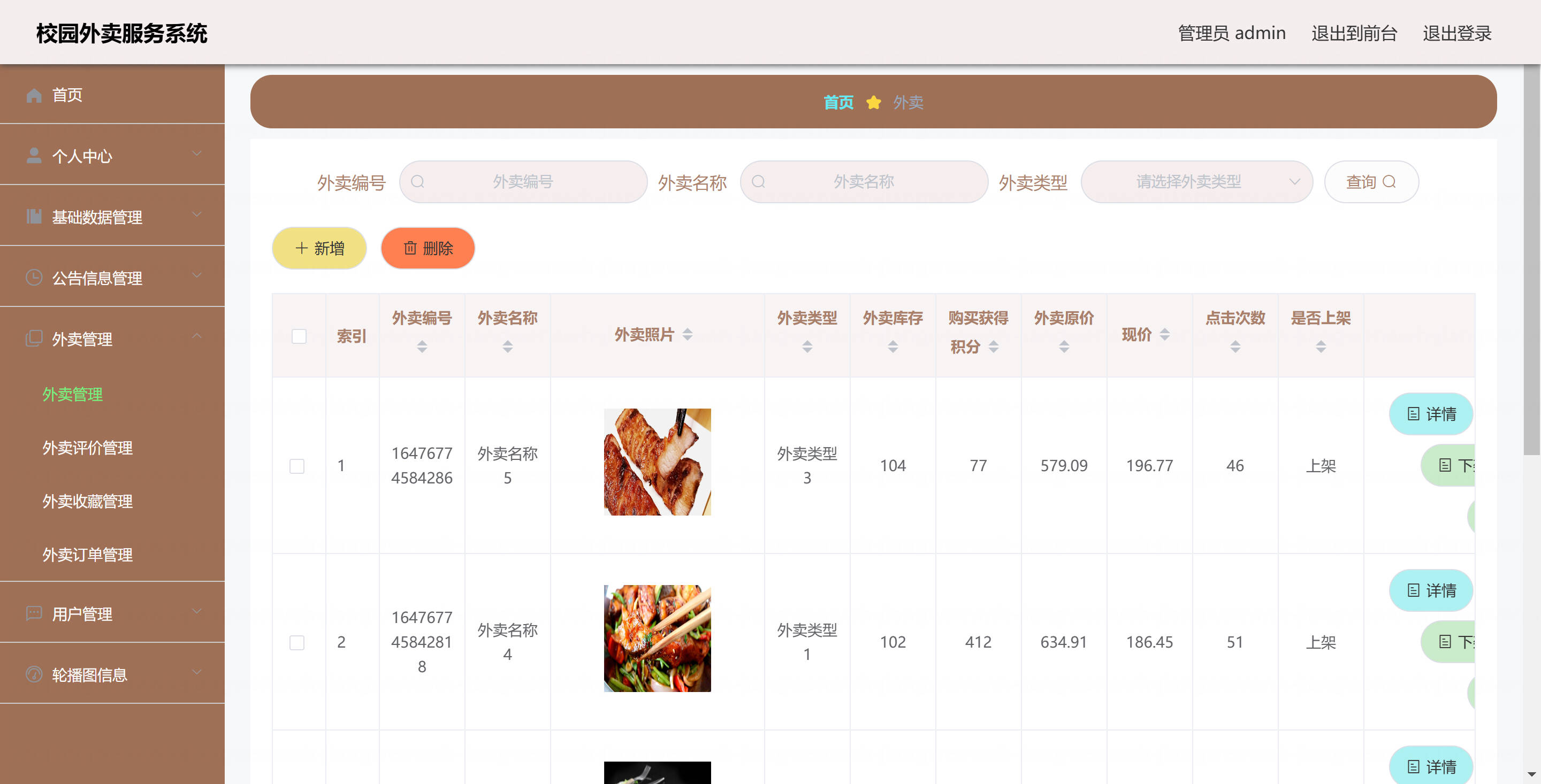Screen dimensions: 1541x784
Task: Expand the 用户管理 sidebar menu
Action: [197, 611]
